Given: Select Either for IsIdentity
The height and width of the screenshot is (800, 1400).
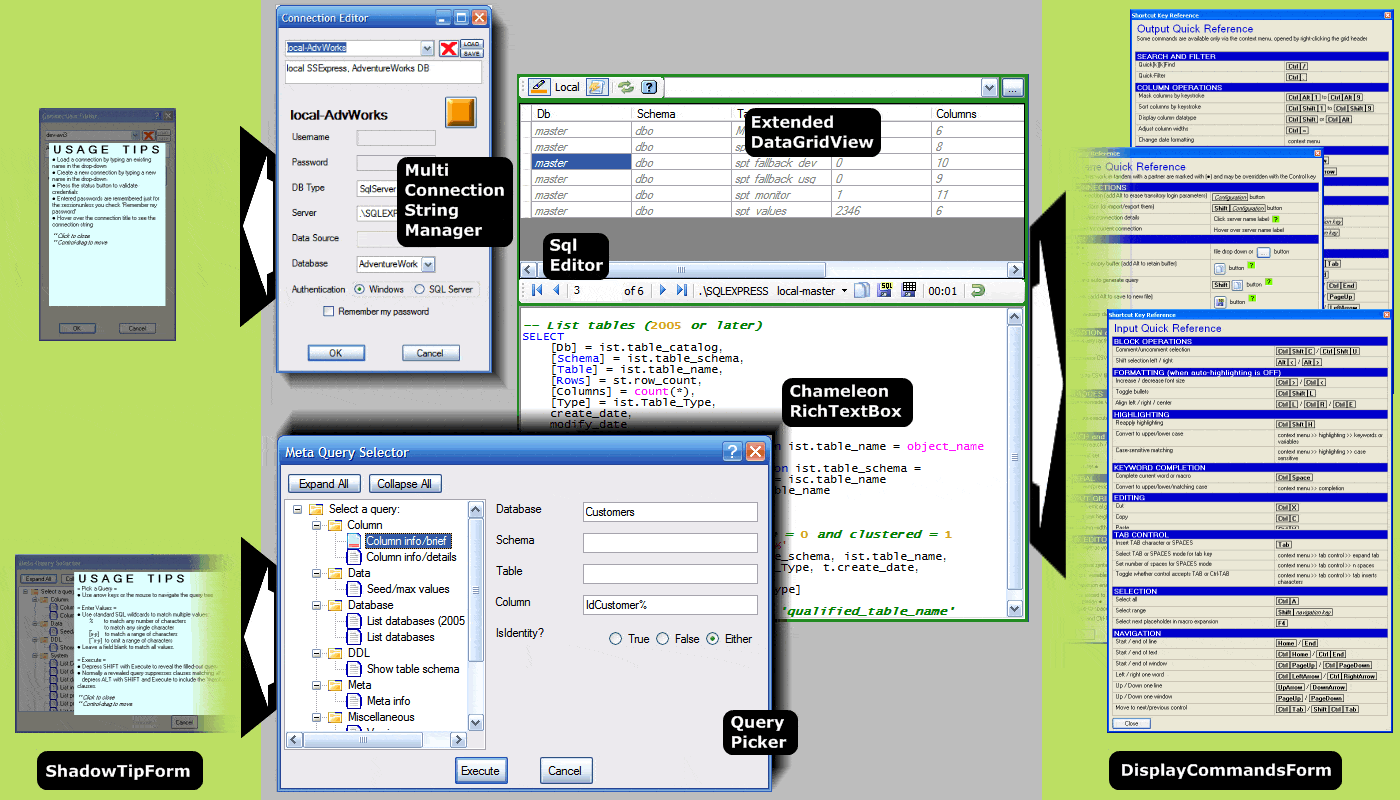Looking at the screenshot, I should click(x=713, y=639).
